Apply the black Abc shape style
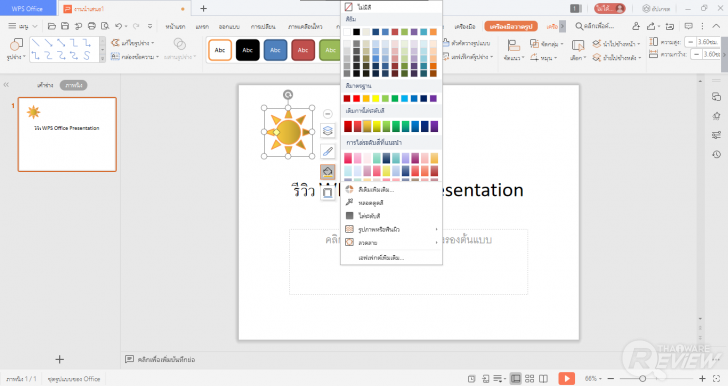Viewport: 728px width, 386px height. [x=247, y=50]
